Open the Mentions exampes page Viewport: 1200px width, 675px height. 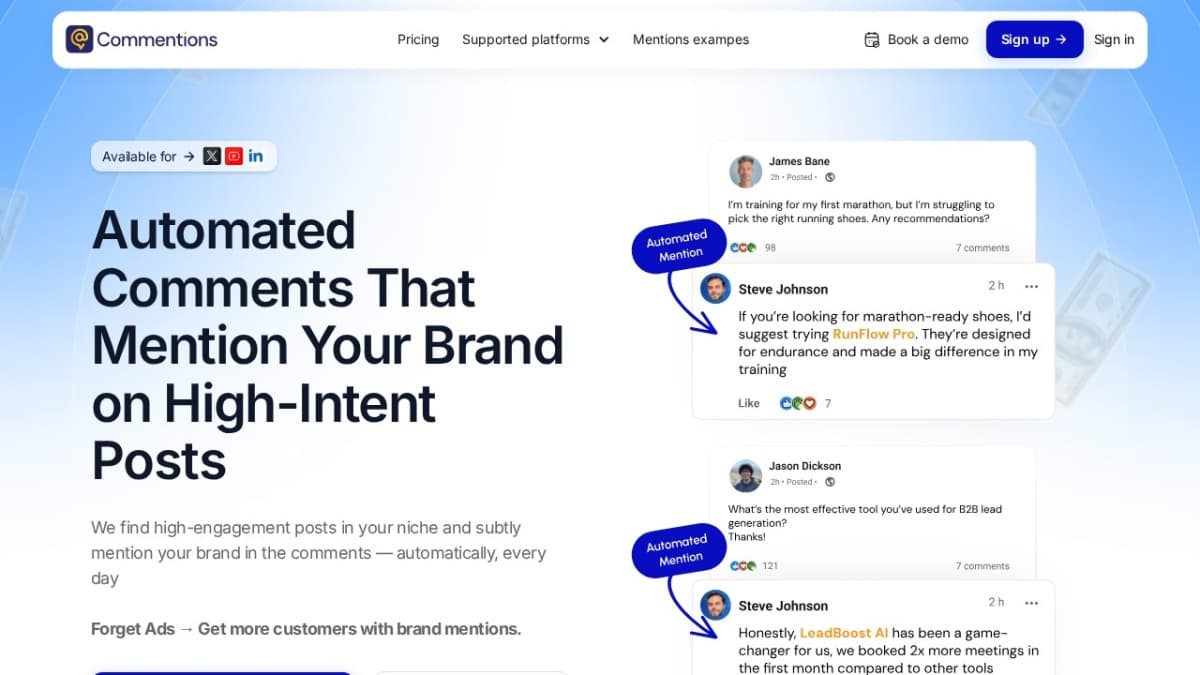691,40
